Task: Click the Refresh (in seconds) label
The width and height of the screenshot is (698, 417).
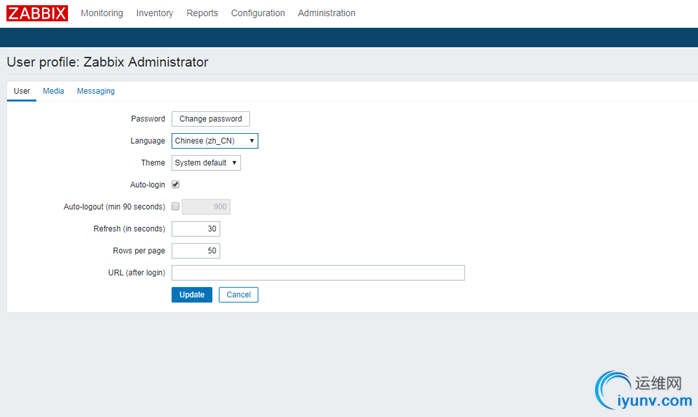Action: [x=129, y=229]
